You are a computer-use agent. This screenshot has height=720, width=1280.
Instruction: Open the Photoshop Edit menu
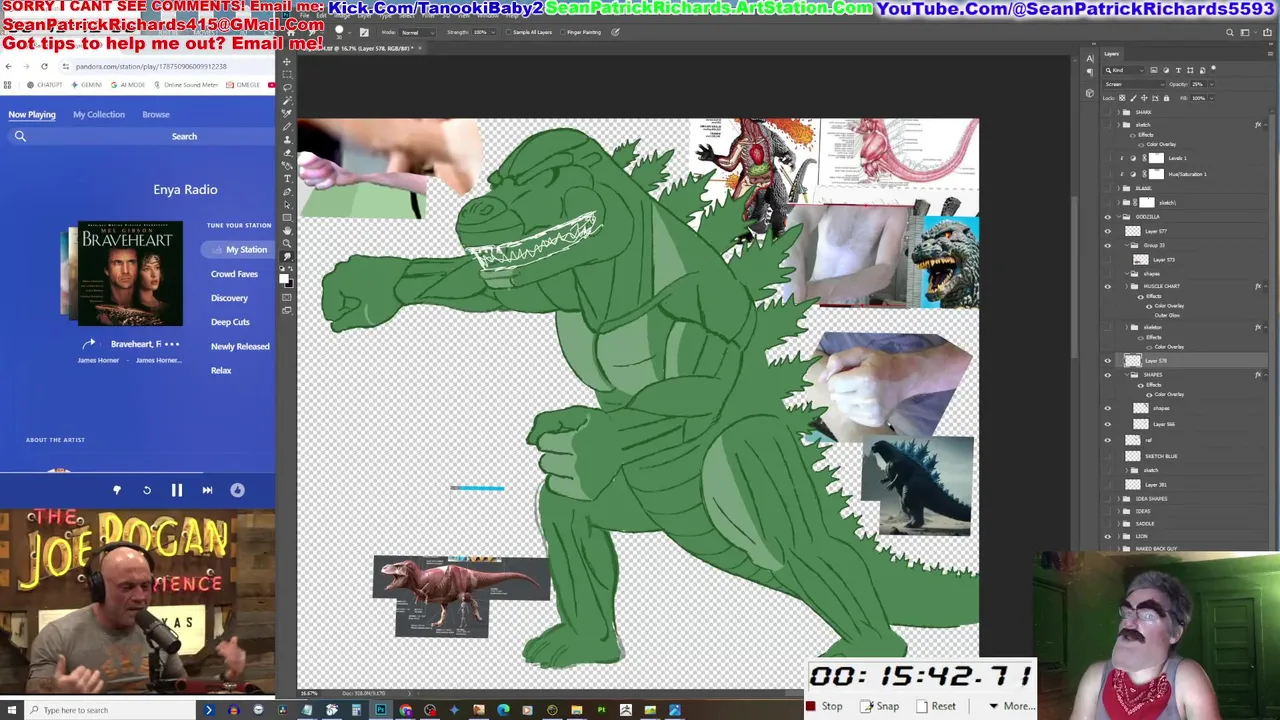click(x=321, y=16)
